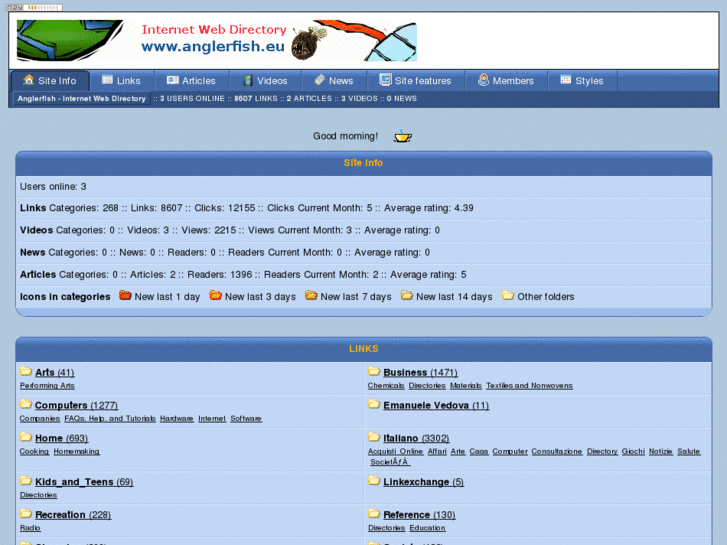The width and height of the screenshot is (727, 545).
Task: Open the Cooking subcategory link
Action: click(34, 451)
